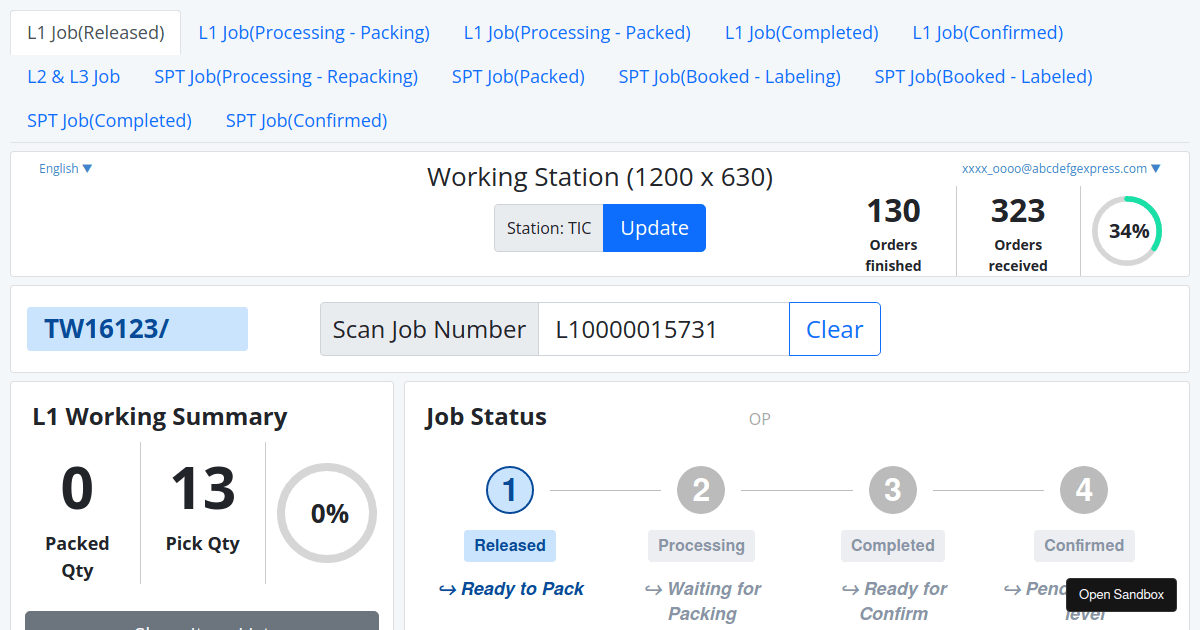Open the SPT Job(Booked - Labeling) tab
The width and height of the screenshot is (1200, 630).
tap(730, 76)
